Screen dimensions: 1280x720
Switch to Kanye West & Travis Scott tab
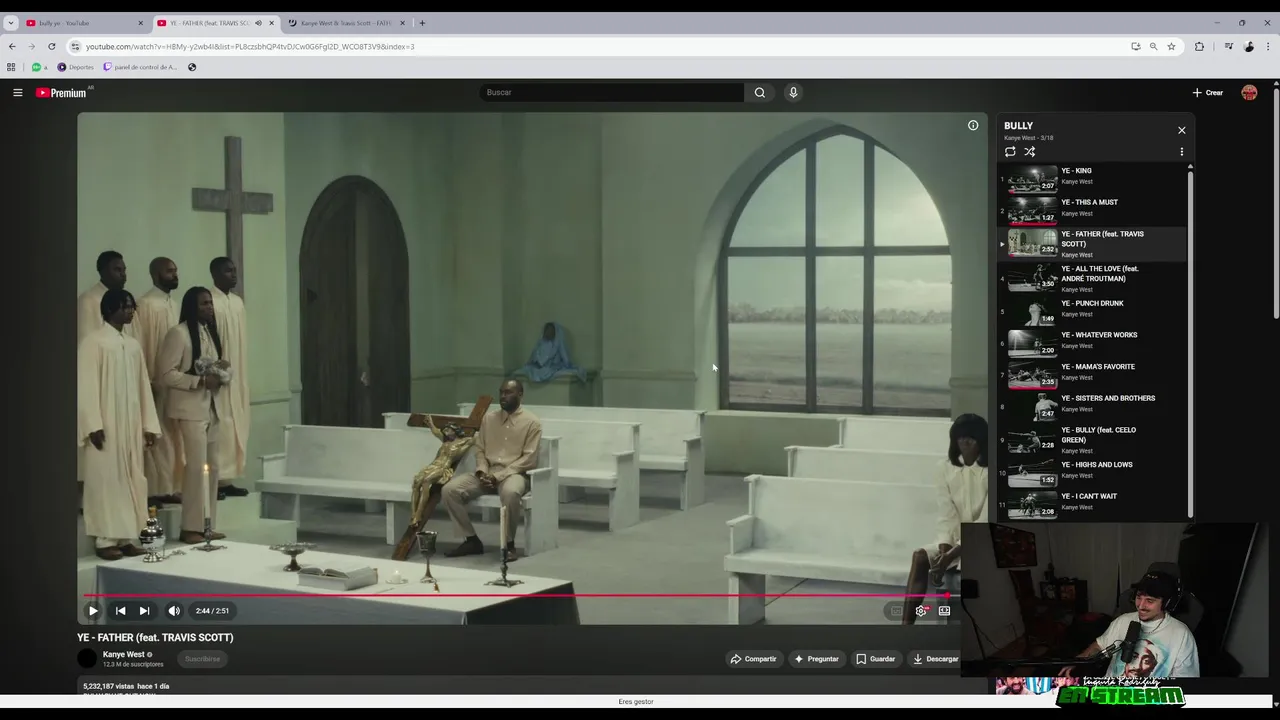[x=346, y=23]
